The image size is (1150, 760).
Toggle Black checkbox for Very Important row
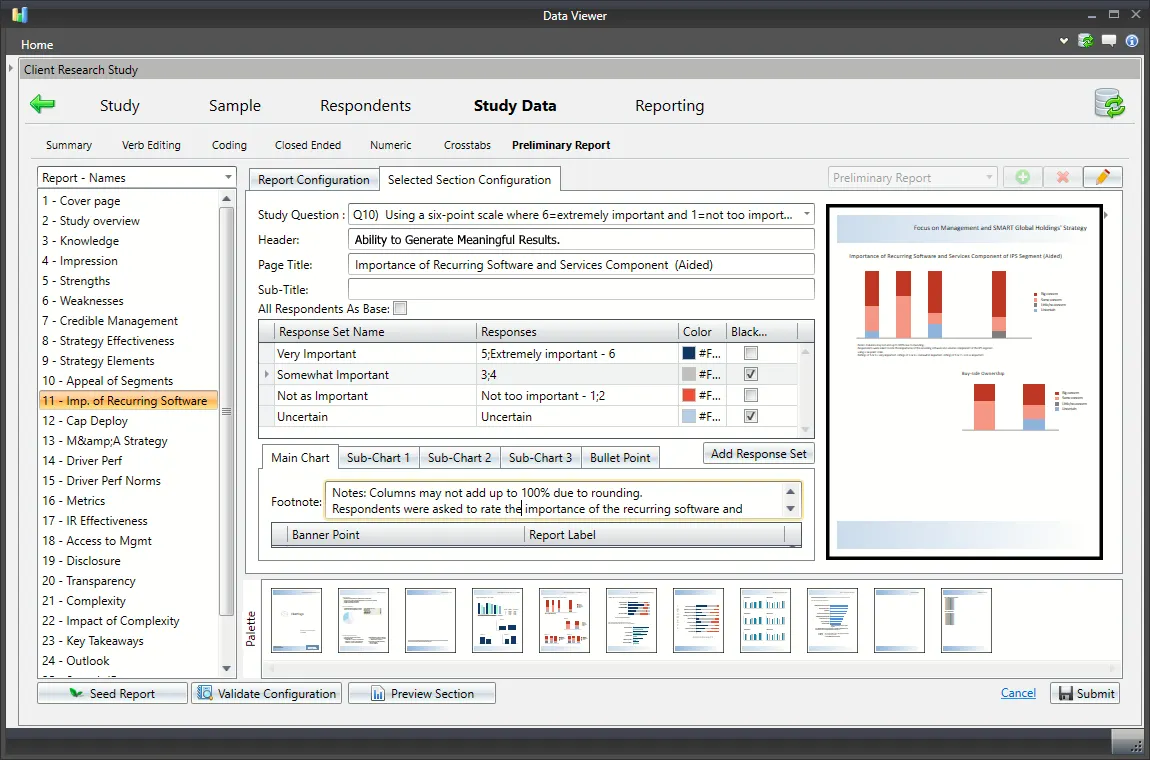coord(750,354)
